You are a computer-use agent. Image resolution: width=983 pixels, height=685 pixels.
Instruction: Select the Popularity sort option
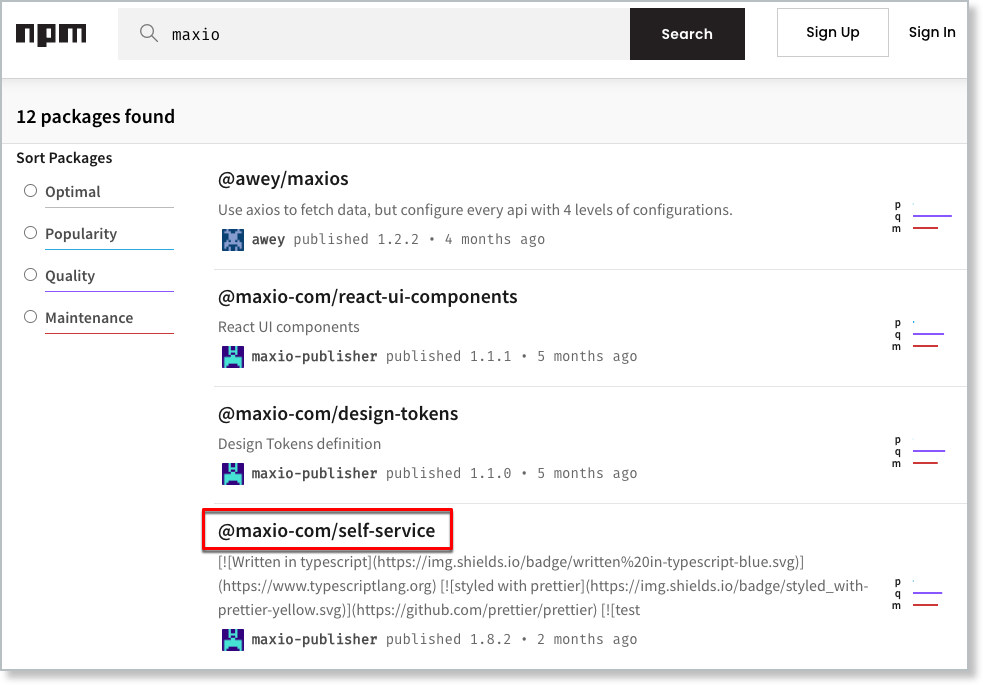coord(31,233)
